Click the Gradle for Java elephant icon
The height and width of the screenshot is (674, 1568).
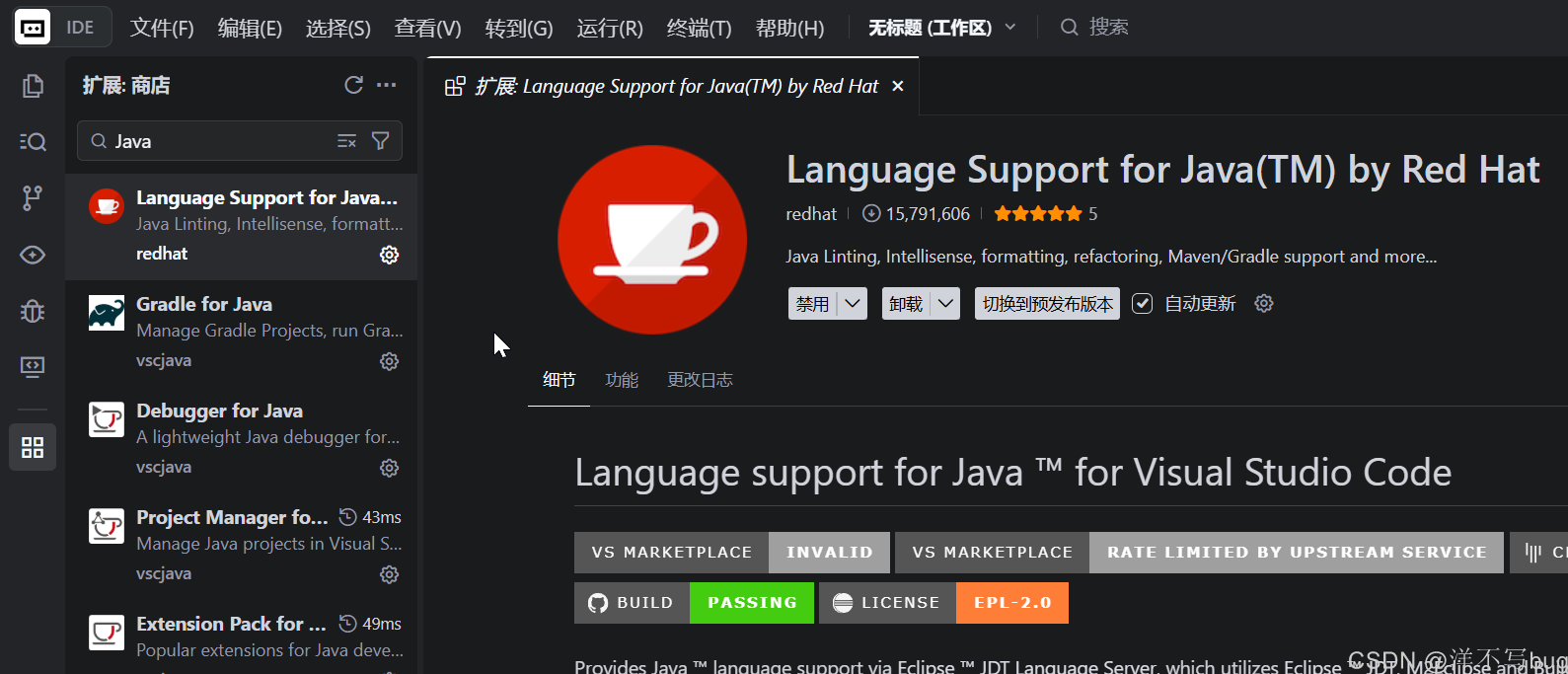[x=107, y=313]
